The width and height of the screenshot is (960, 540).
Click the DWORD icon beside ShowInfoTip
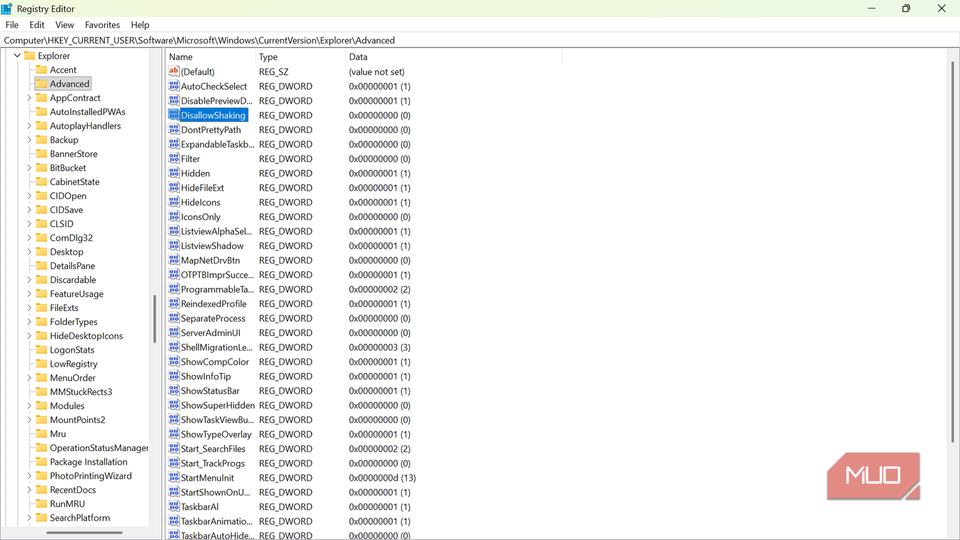pos(174,377)
